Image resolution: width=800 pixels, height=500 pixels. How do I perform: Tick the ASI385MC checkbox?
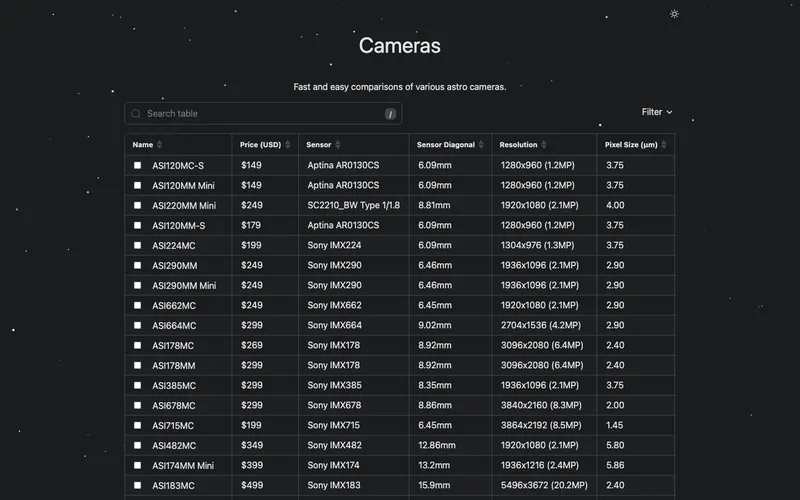point(137,385)
